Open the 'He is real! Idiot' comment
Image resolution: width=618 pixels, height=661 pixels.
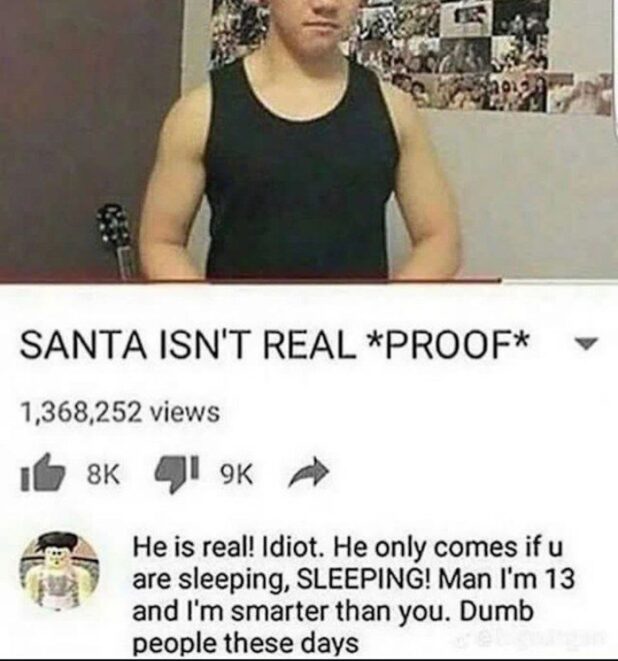click(x=354, y=595)
